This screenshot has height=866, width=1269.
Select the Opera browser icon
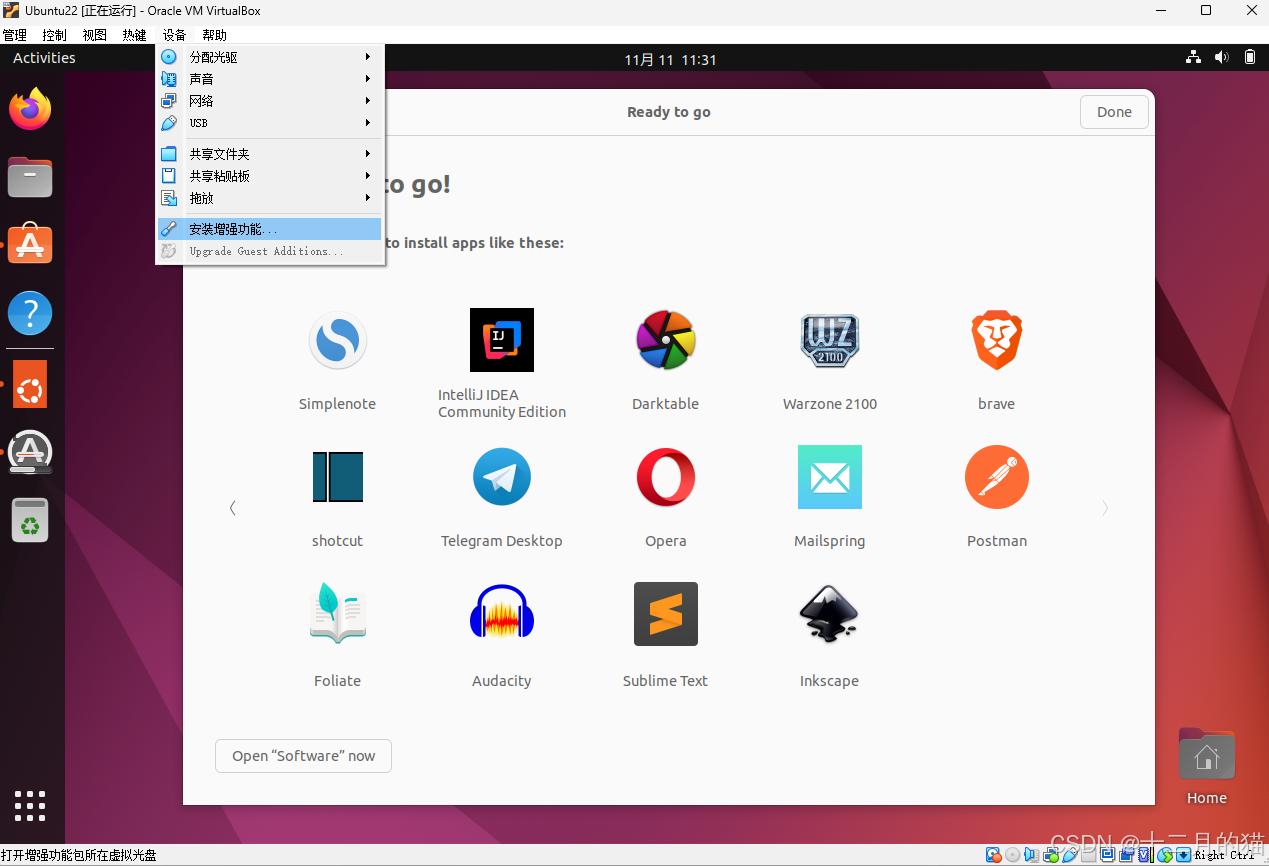pyautogui.click(x=665, y=477)
